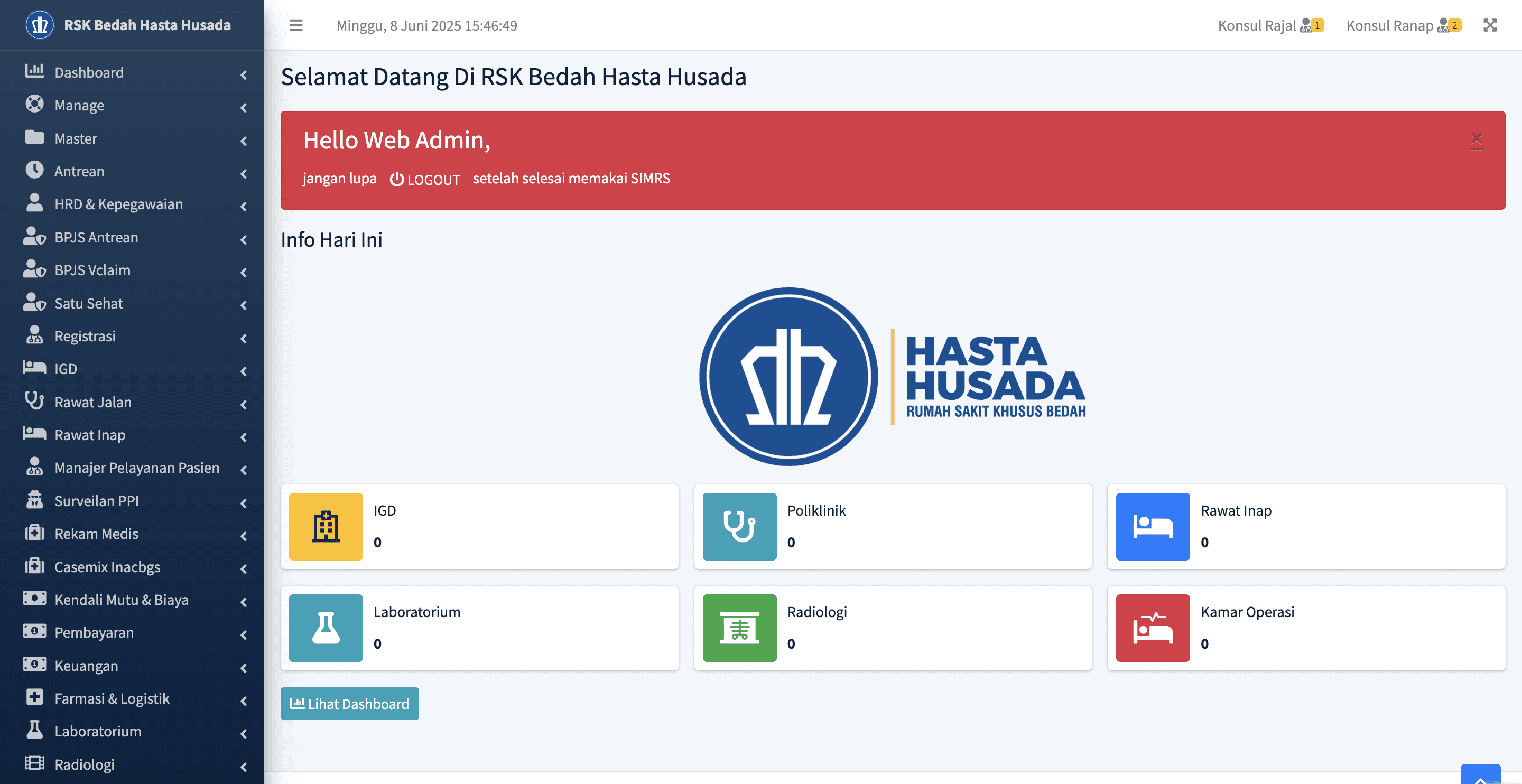Expand the Antrean menu chevron
The height and width of the screenshot is (784, 1522).
click(244, 174)
